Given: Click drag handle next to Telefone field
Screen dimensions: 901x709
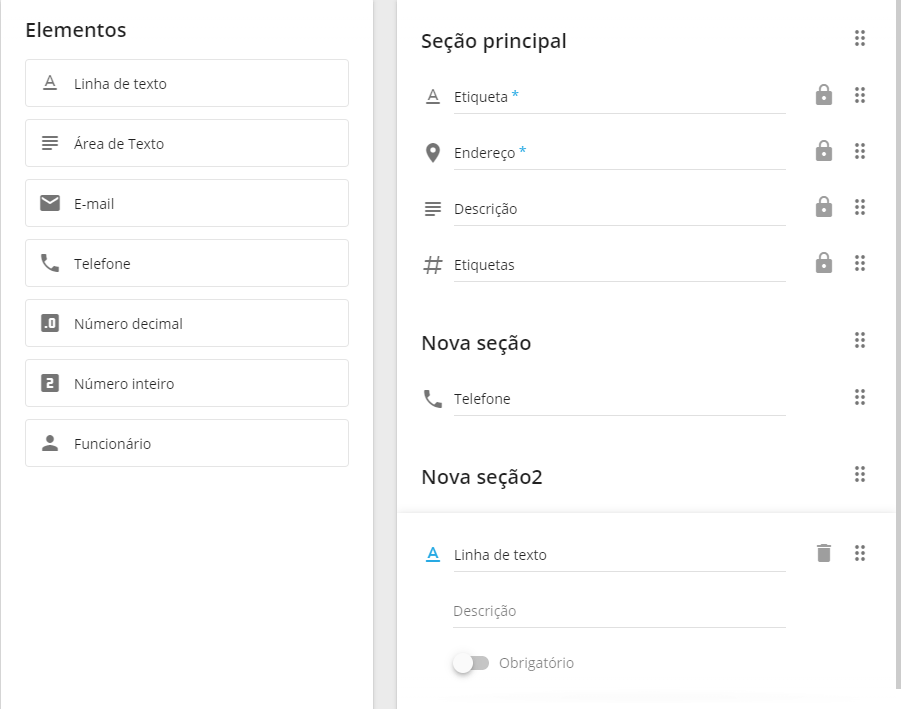Looking at the screenshot, I should [x=859, y=398].
